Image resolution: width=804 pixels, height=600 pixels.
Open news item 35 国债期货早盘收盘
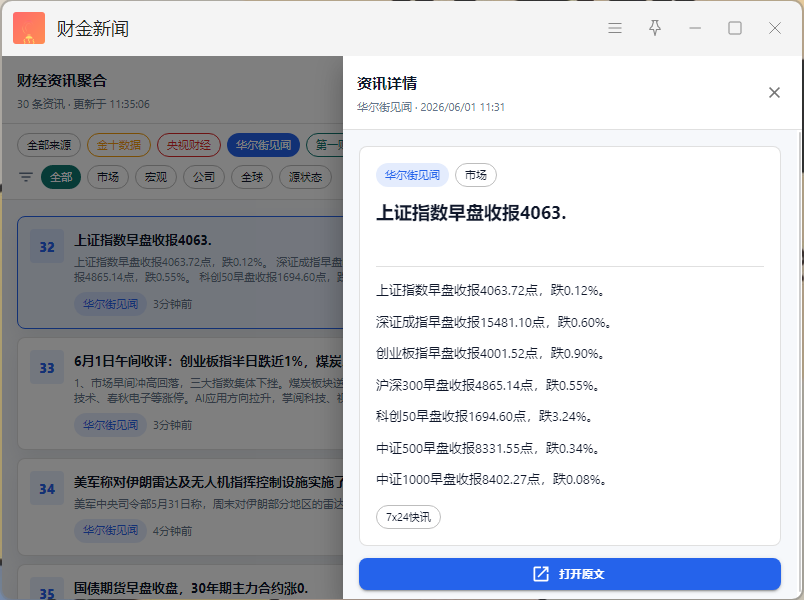tap(180, 583)
